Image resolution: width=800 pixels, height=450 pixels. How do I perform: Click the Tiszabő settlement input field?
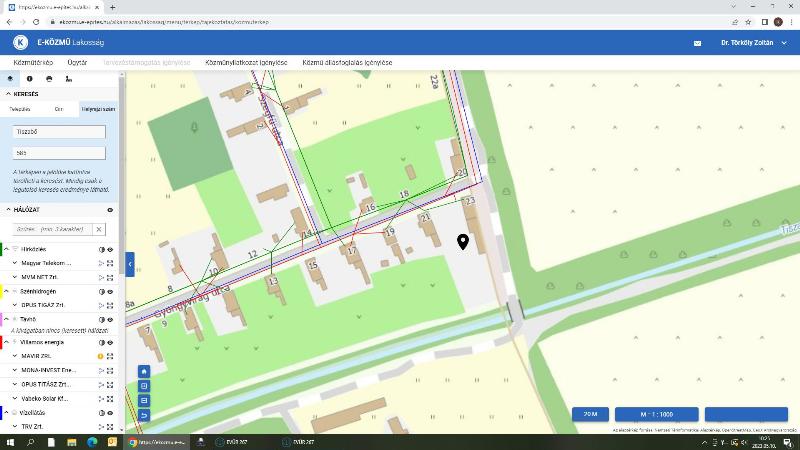click(59, 132)
